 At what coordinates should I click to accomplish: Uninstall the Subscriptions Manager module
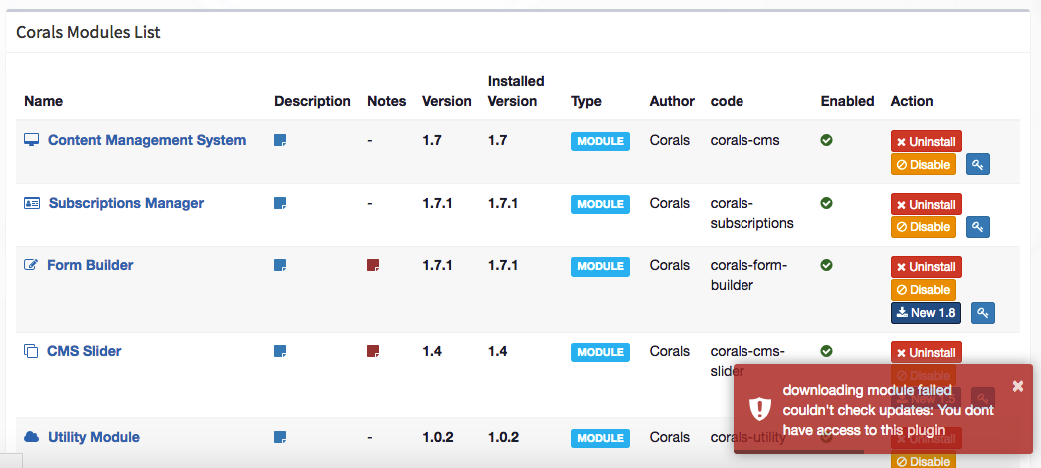click(x=926, y=204)
